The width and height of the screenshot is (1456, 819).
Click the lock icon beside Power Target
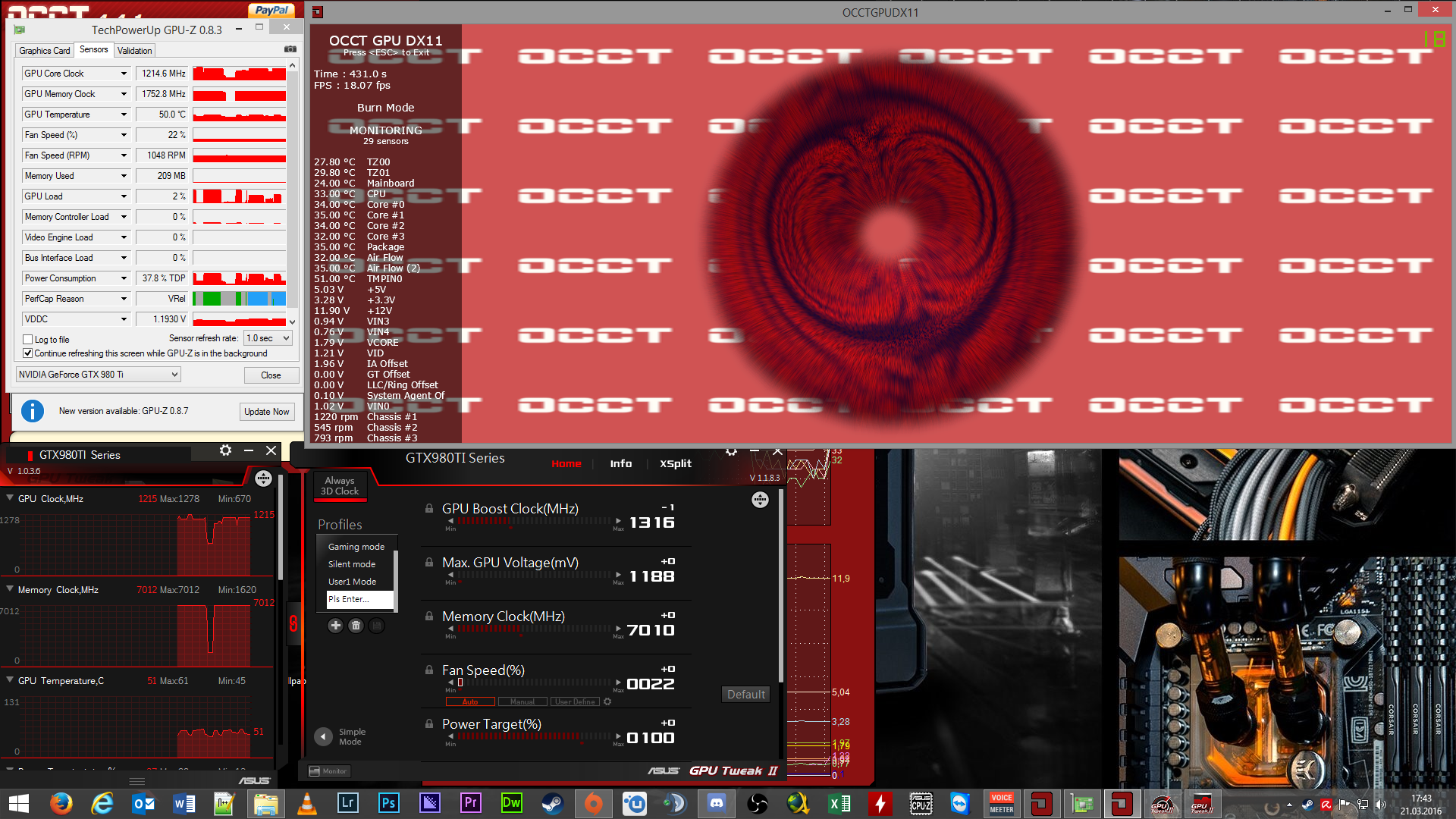(x=429, y=724)
